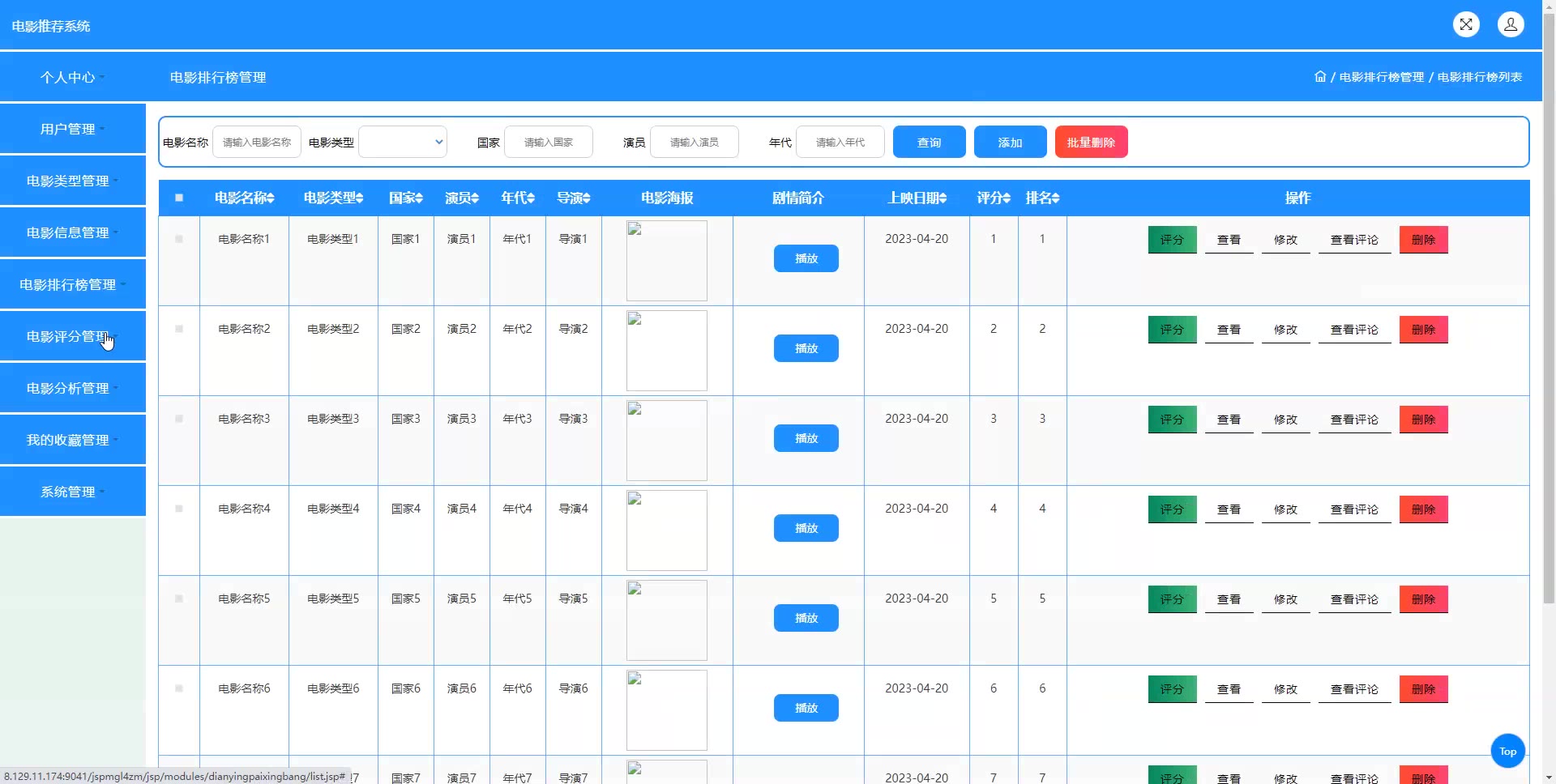Click 修改 for 电影名称2

1286,330
